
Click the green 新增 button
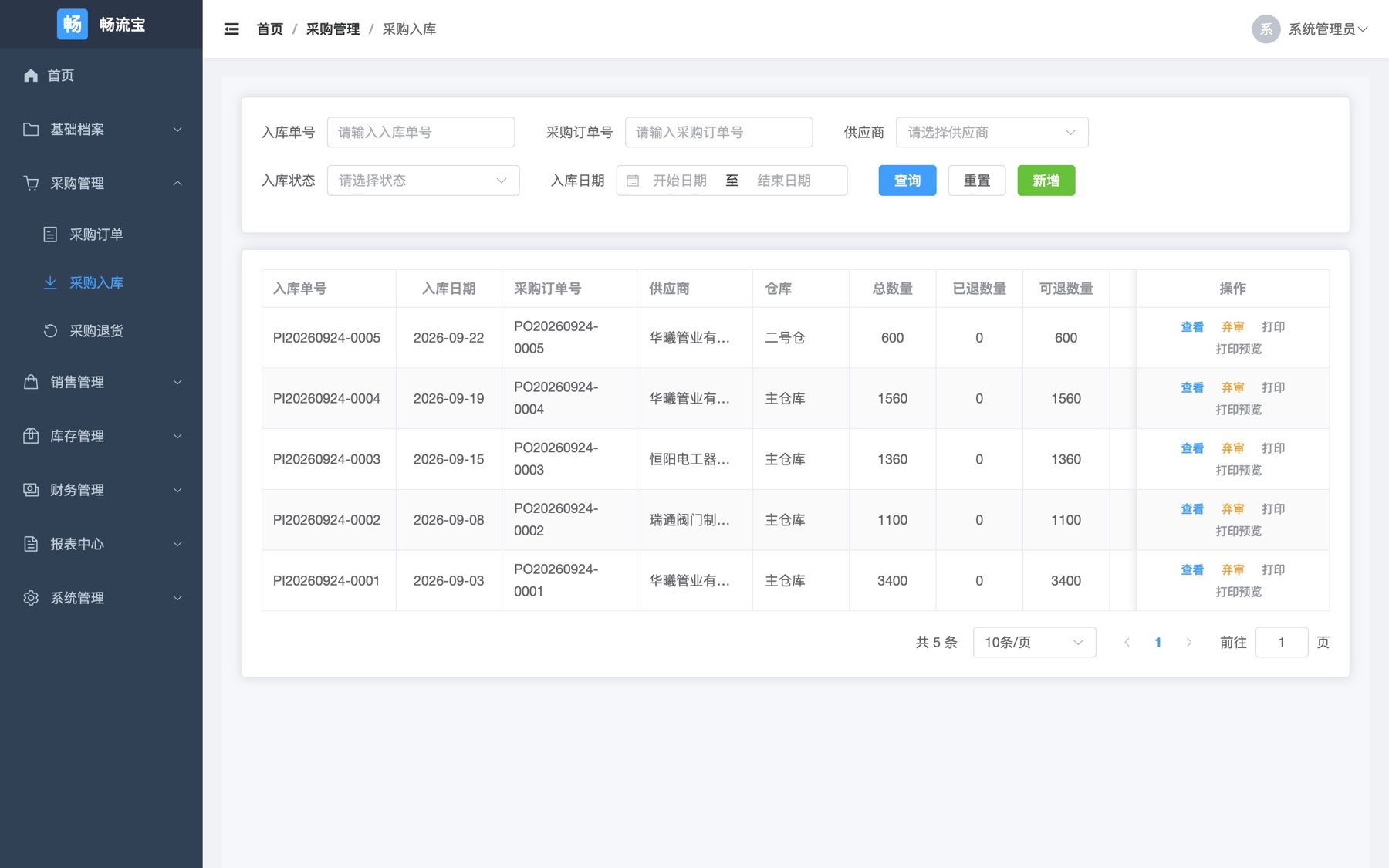coord(1046,181)
